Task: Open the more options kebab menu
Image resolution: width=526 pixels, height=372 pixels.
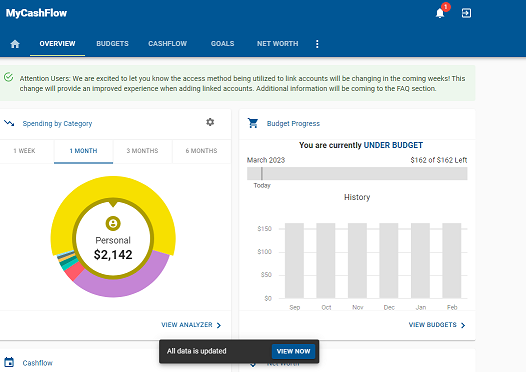Action: pos(317,44)
